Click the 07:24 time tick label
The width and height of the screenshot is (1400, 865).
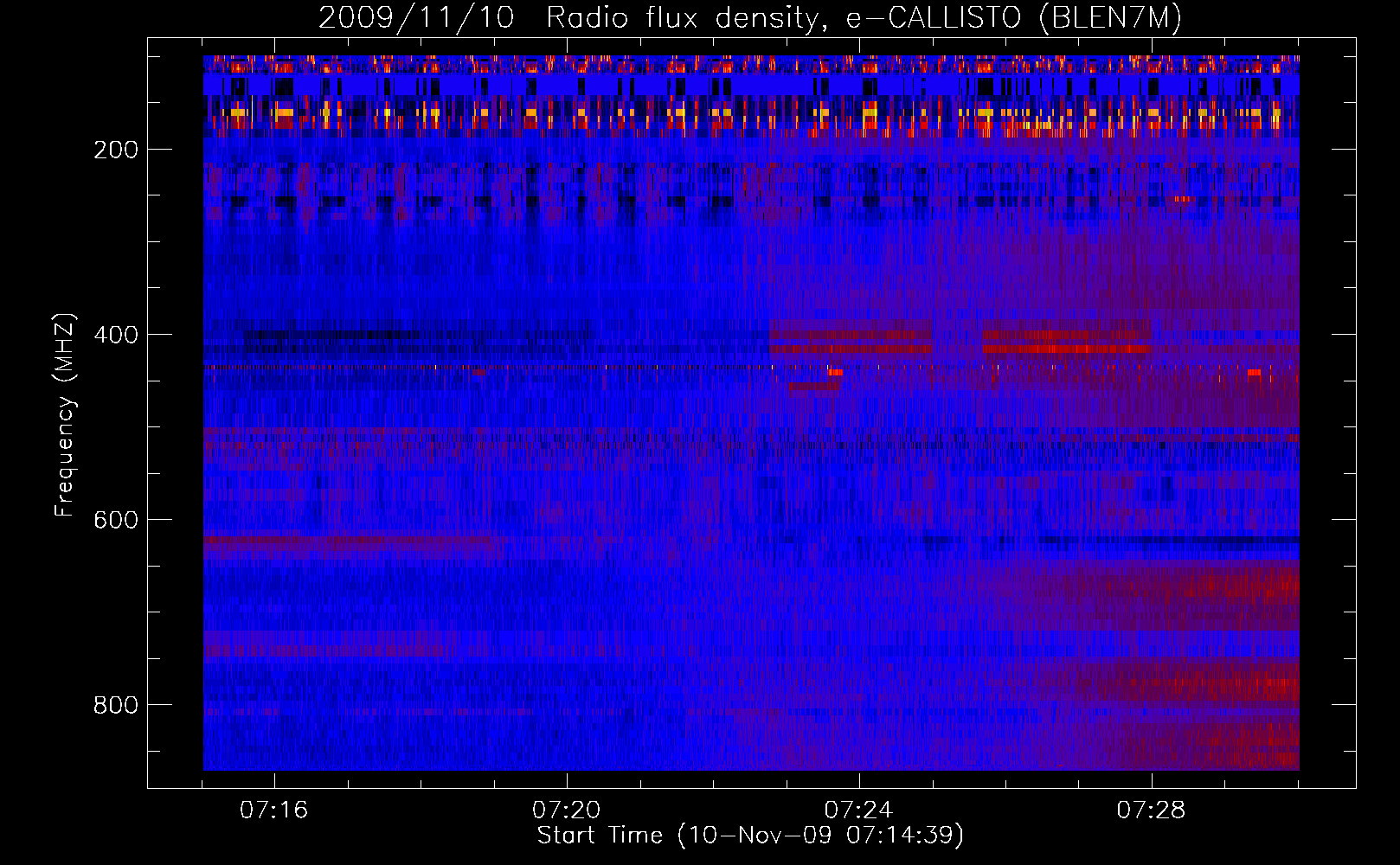point(858,811)
